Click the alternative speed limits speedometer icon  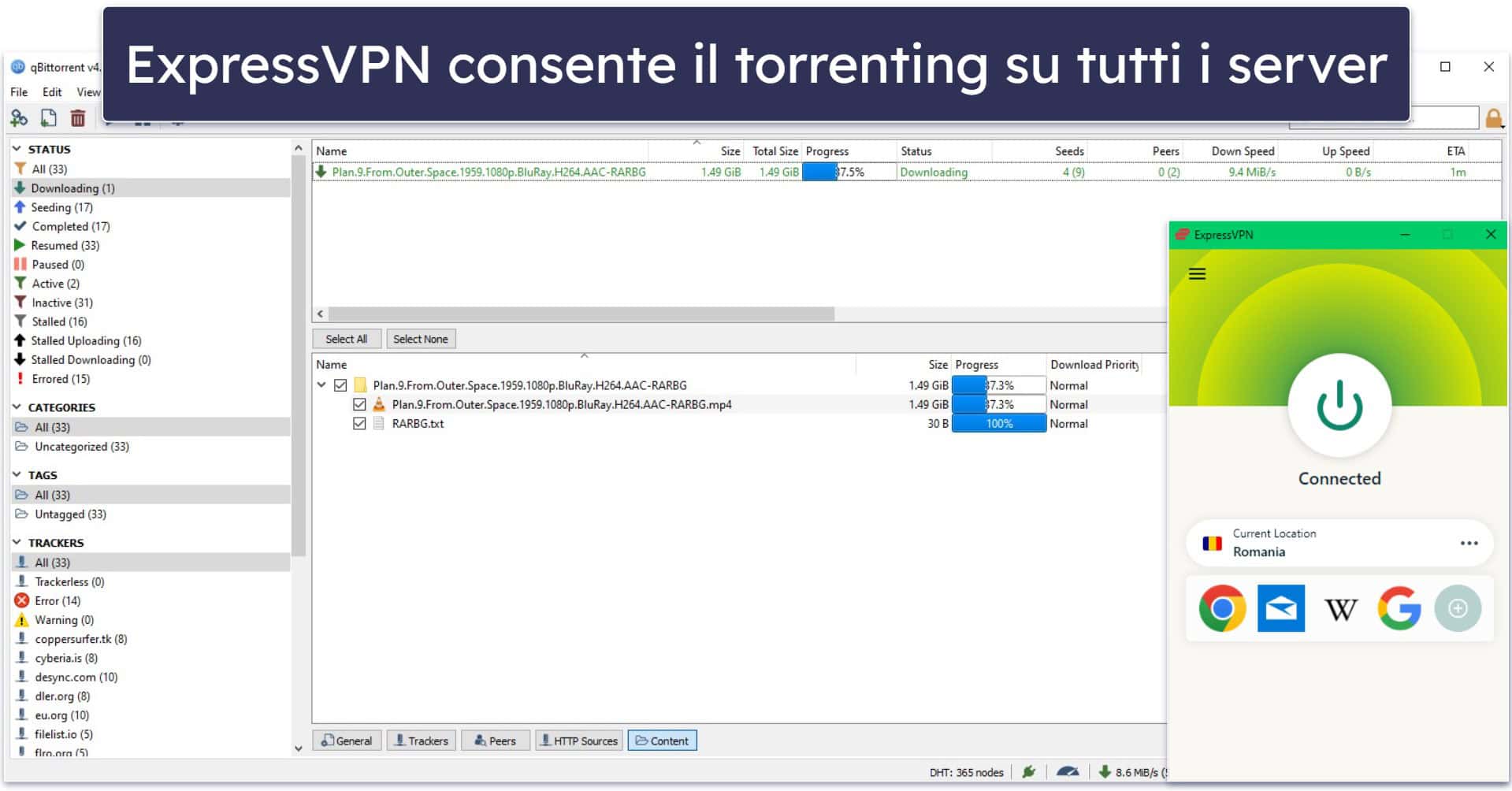(1068, 772)
